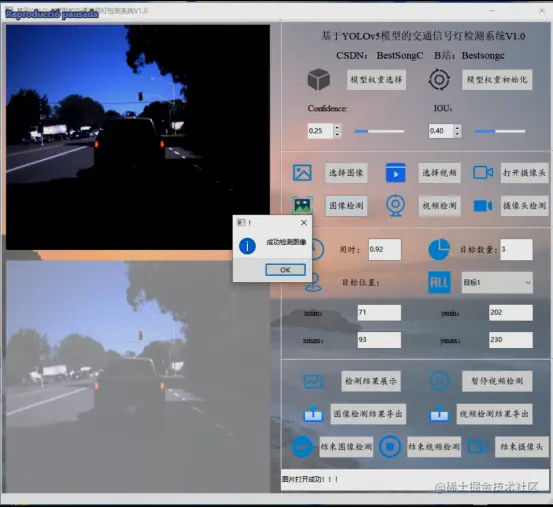This screenshot has width=553, height=508.
Task: Click the crossed-out camera icon beside 结束摄像头
Action: 478,447
